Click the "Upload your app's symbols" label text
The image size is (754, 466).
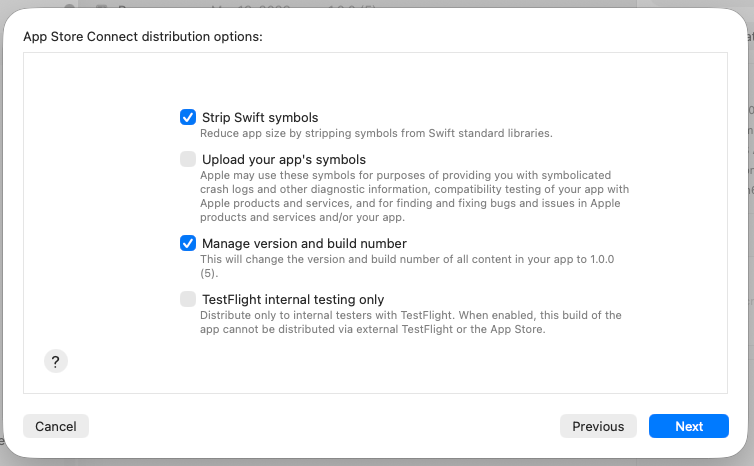[284, 159]
